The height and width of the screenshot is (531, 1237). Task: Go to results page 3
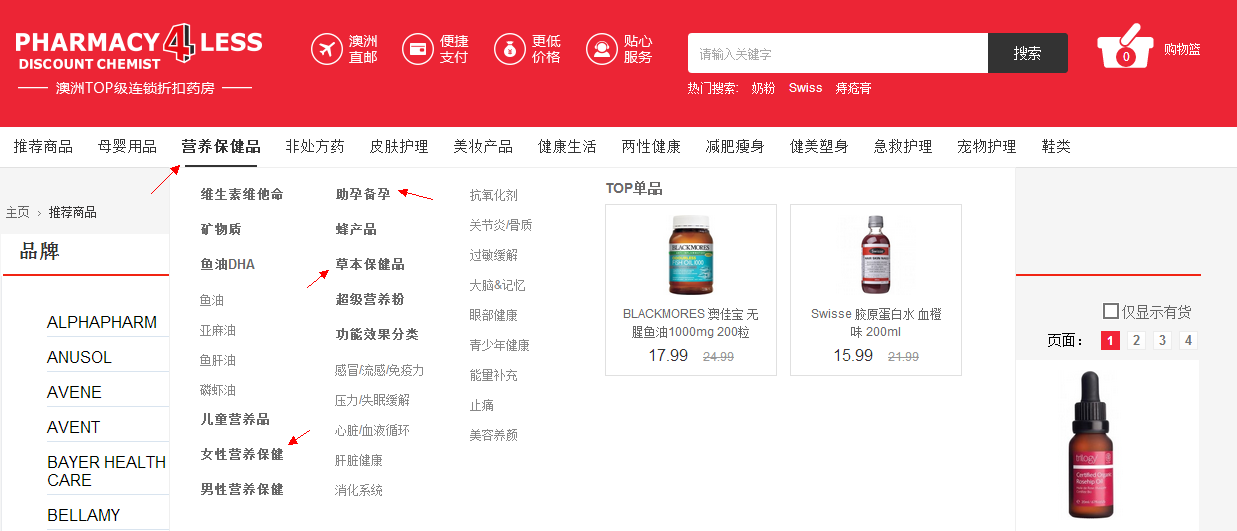pos(1162,340)
